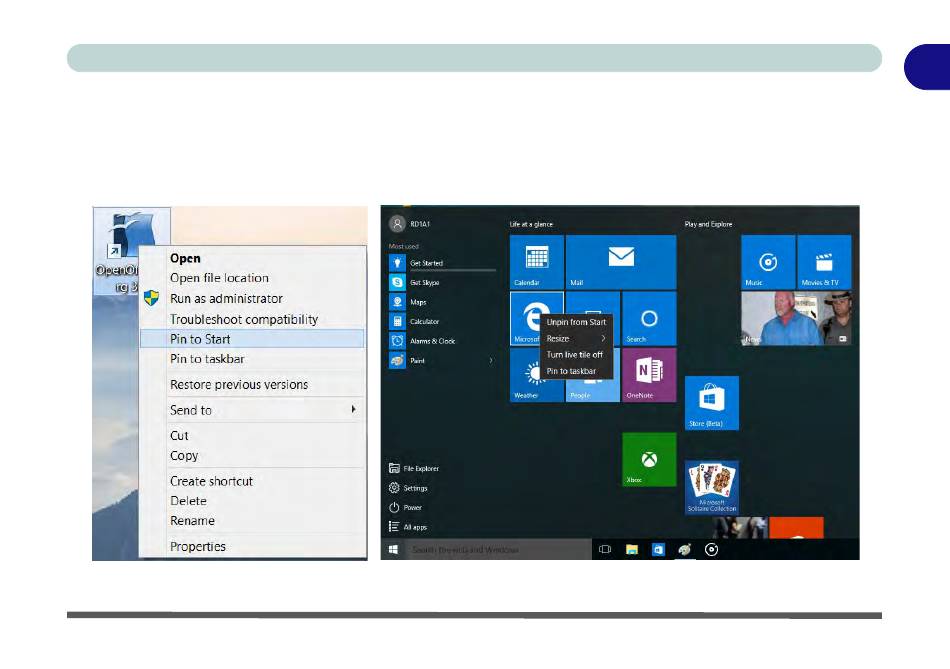This screenshot has height=669, width=950.
Task: Open the Mail tile
Action: [620, 262]
